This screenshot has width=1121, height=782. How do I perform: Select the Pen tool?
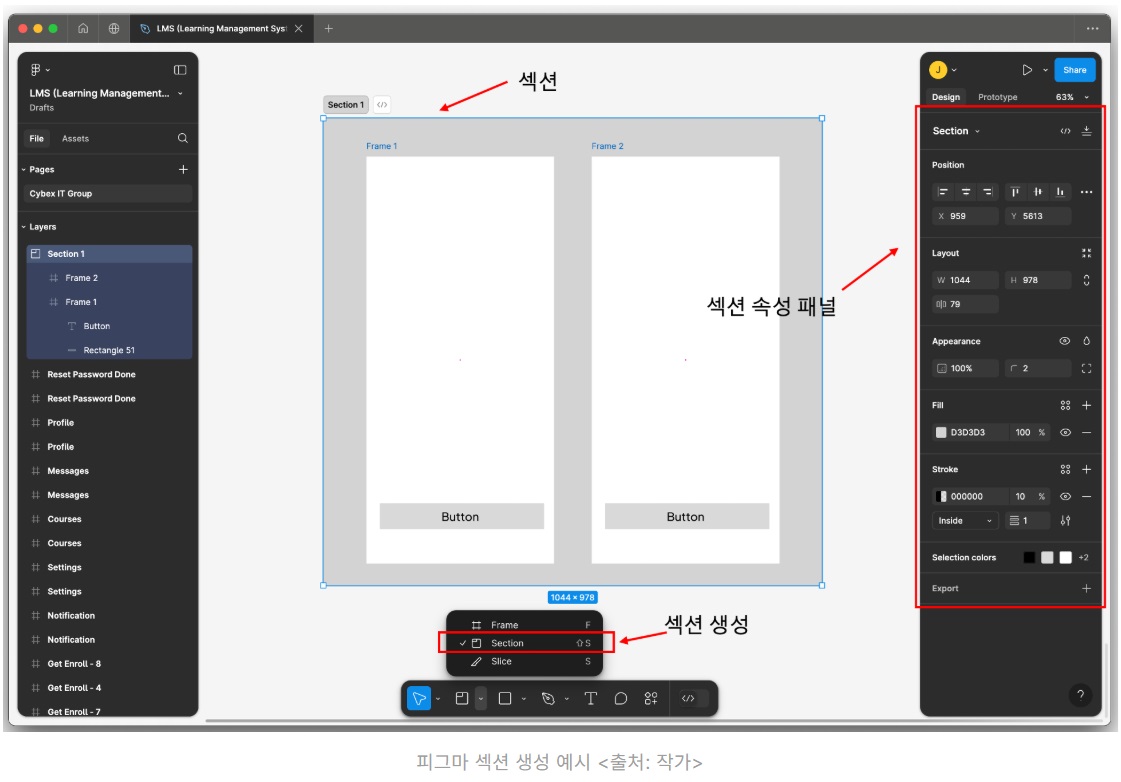(x=548, y=698)
